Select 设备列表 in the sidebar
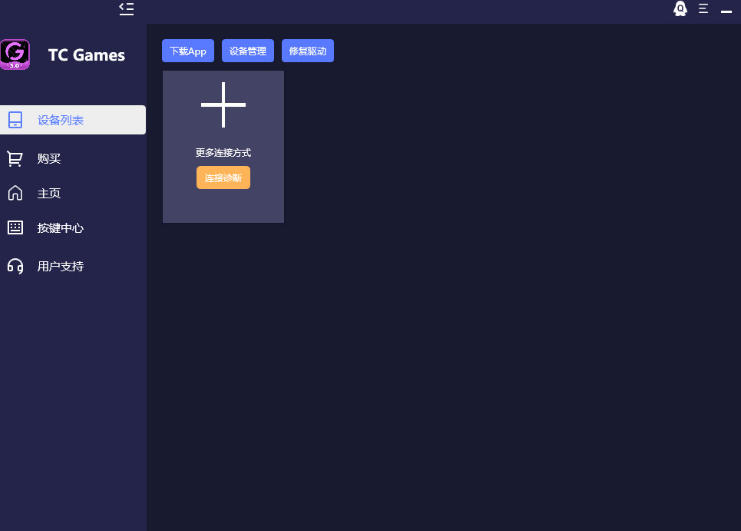 pos(61,120)
